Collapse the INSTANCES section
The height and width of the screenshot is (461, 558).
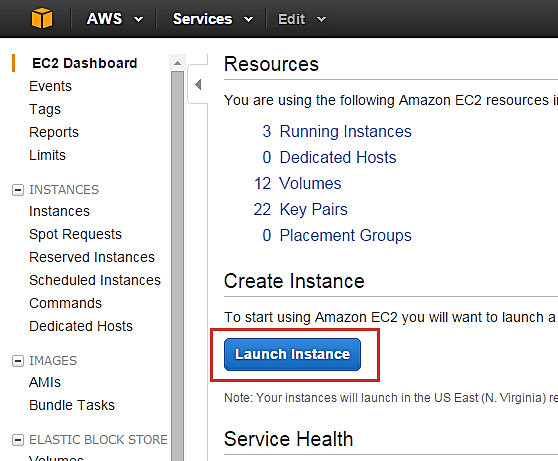point(18,190)
